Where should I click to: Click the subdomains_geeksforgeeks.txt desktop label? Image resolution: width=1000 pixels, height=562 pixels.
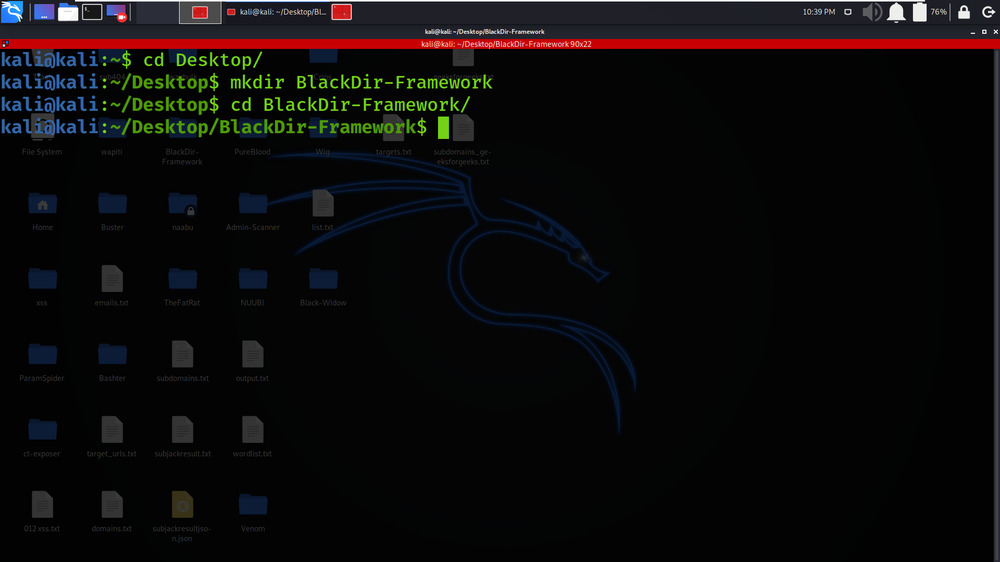click(x=463, y=157)
